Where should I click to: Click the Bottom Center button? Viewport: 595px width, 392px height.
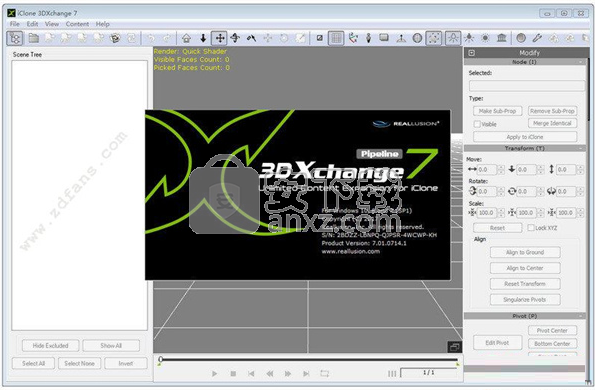click(x=552, y=344)
